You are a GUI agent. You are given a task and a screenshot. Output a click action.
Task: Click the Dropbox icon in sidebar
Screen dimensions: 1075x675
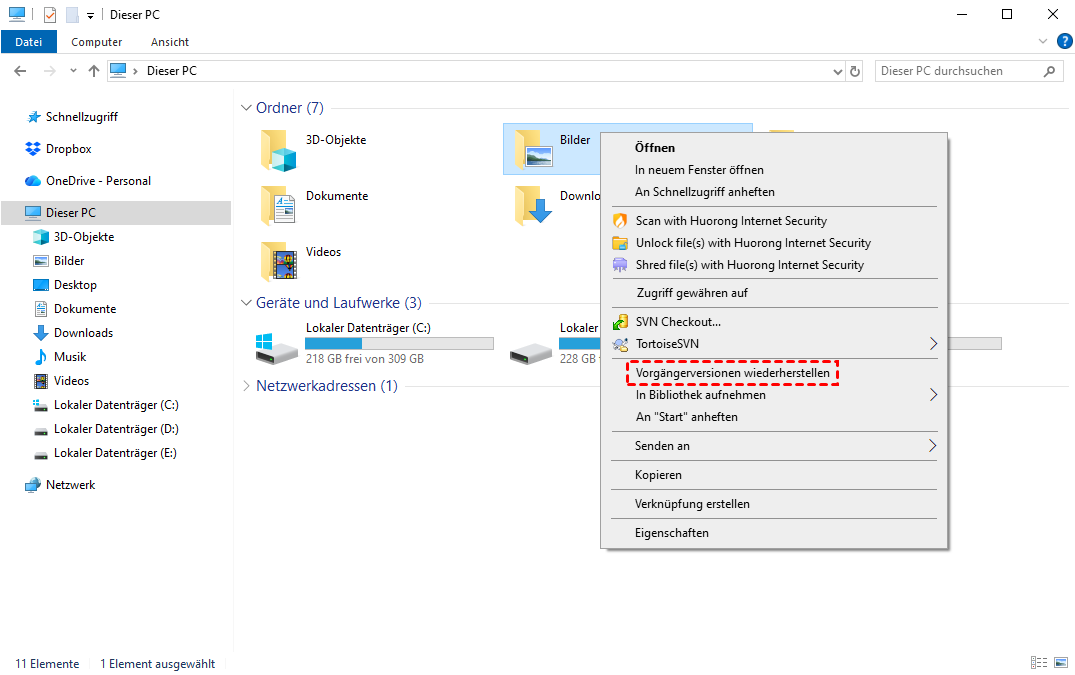33,149
